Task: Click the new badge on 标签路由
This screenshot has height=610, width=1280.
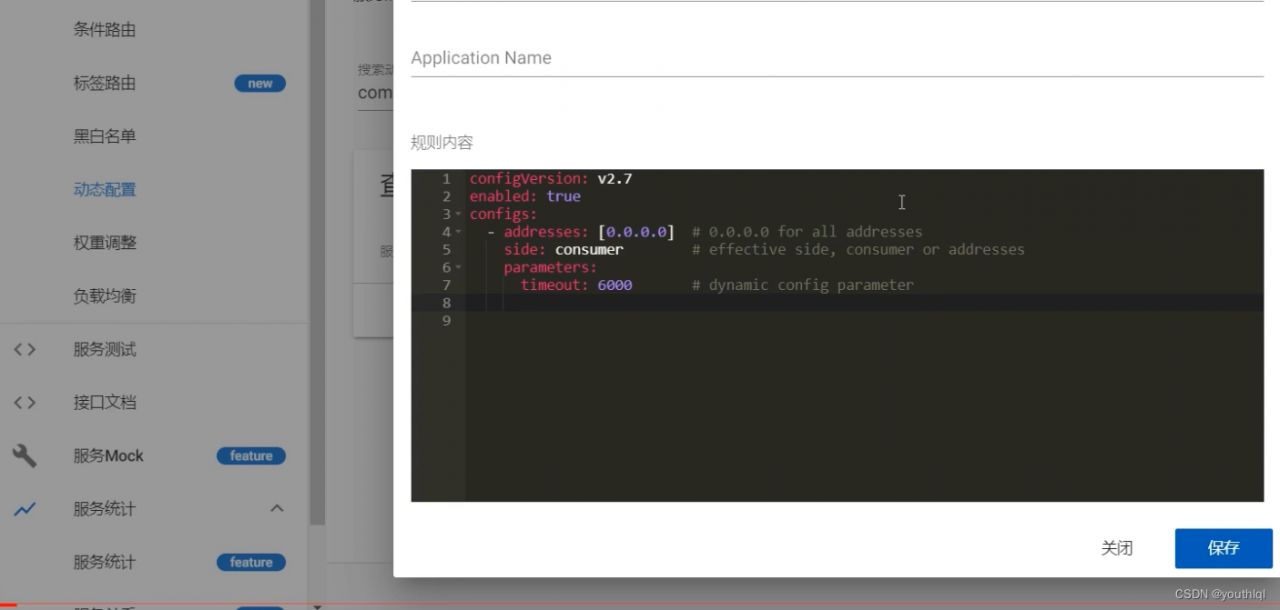Action: (x=260, y=84)
